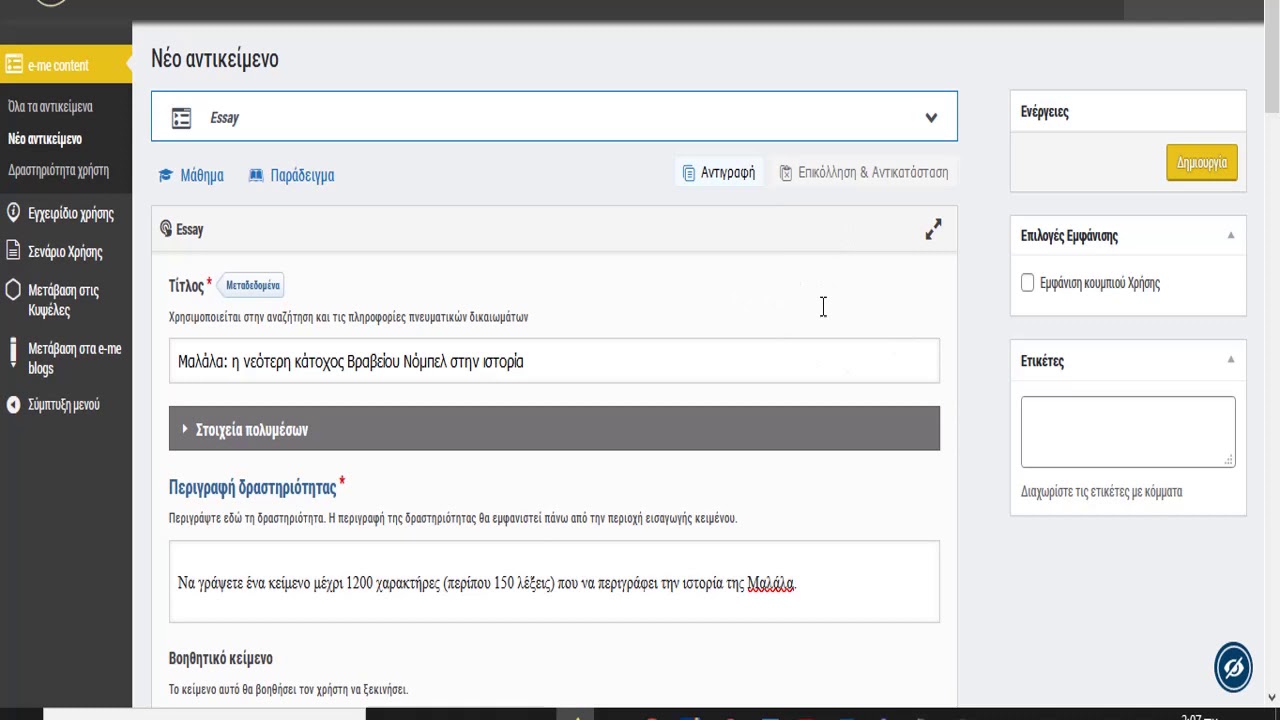Click the Essay section header icon
This screenshot has height=720, width=1280.
166,229
